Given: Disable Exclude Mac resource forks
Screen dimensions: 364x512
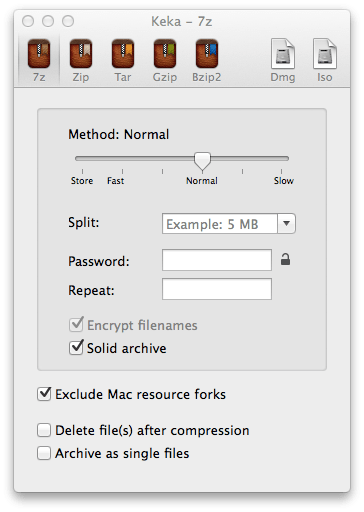Looking at the screenshot, I should coord(44,394).
